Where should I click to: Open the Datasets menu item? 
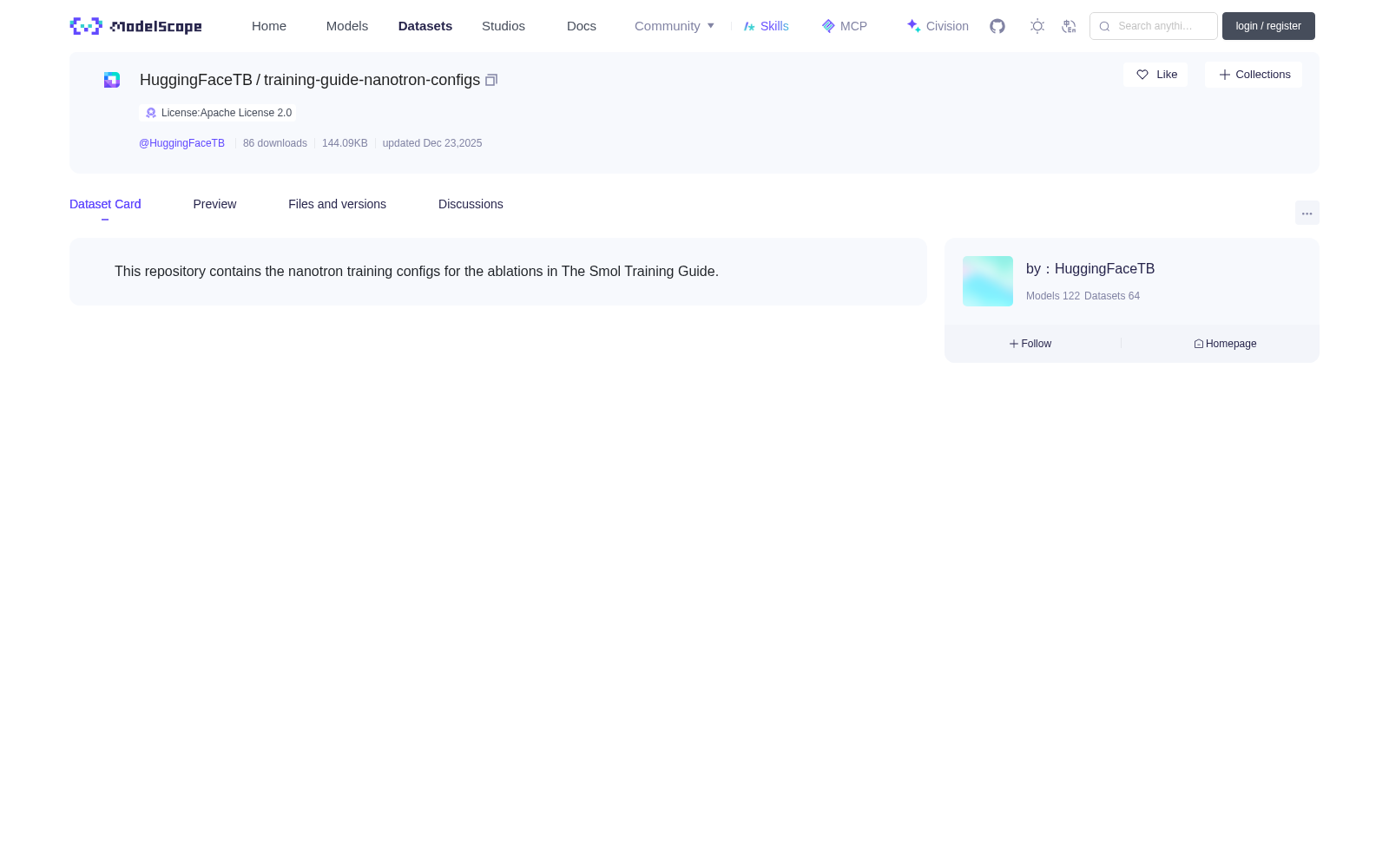[425, 26]
